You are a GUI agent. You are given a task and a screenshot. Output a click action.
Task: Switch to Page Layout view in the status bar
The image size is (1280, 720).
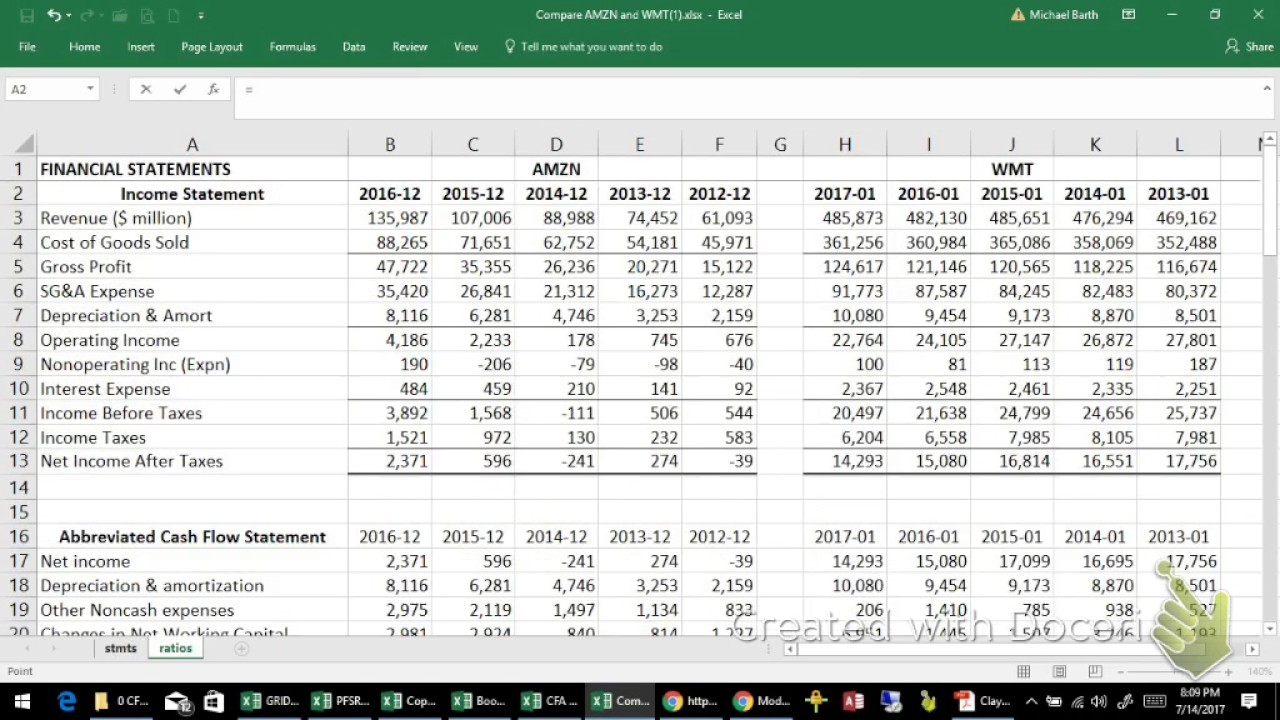click(1060, 671)
